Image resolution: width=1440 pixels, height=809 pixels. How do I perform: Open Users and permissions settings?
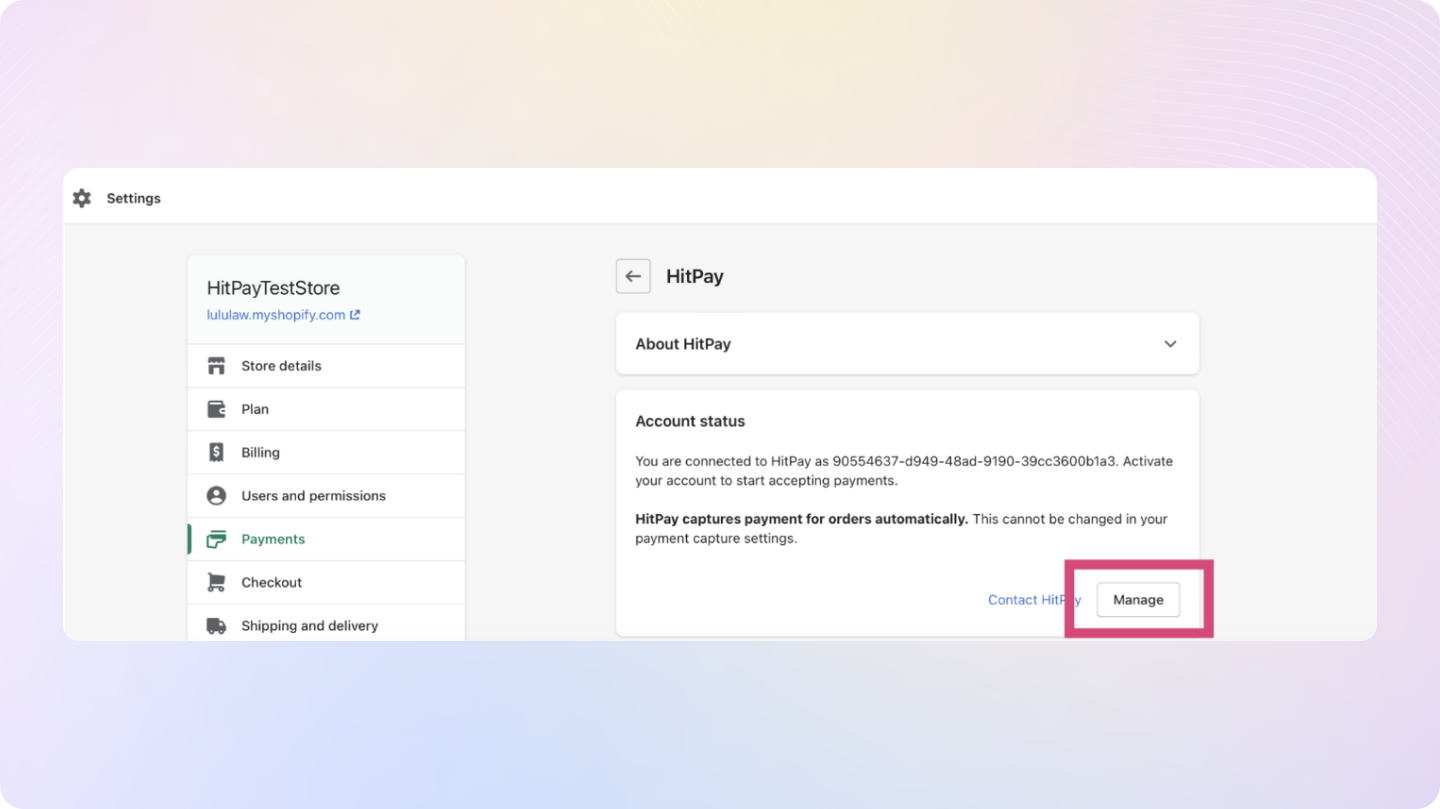[326, 496]
